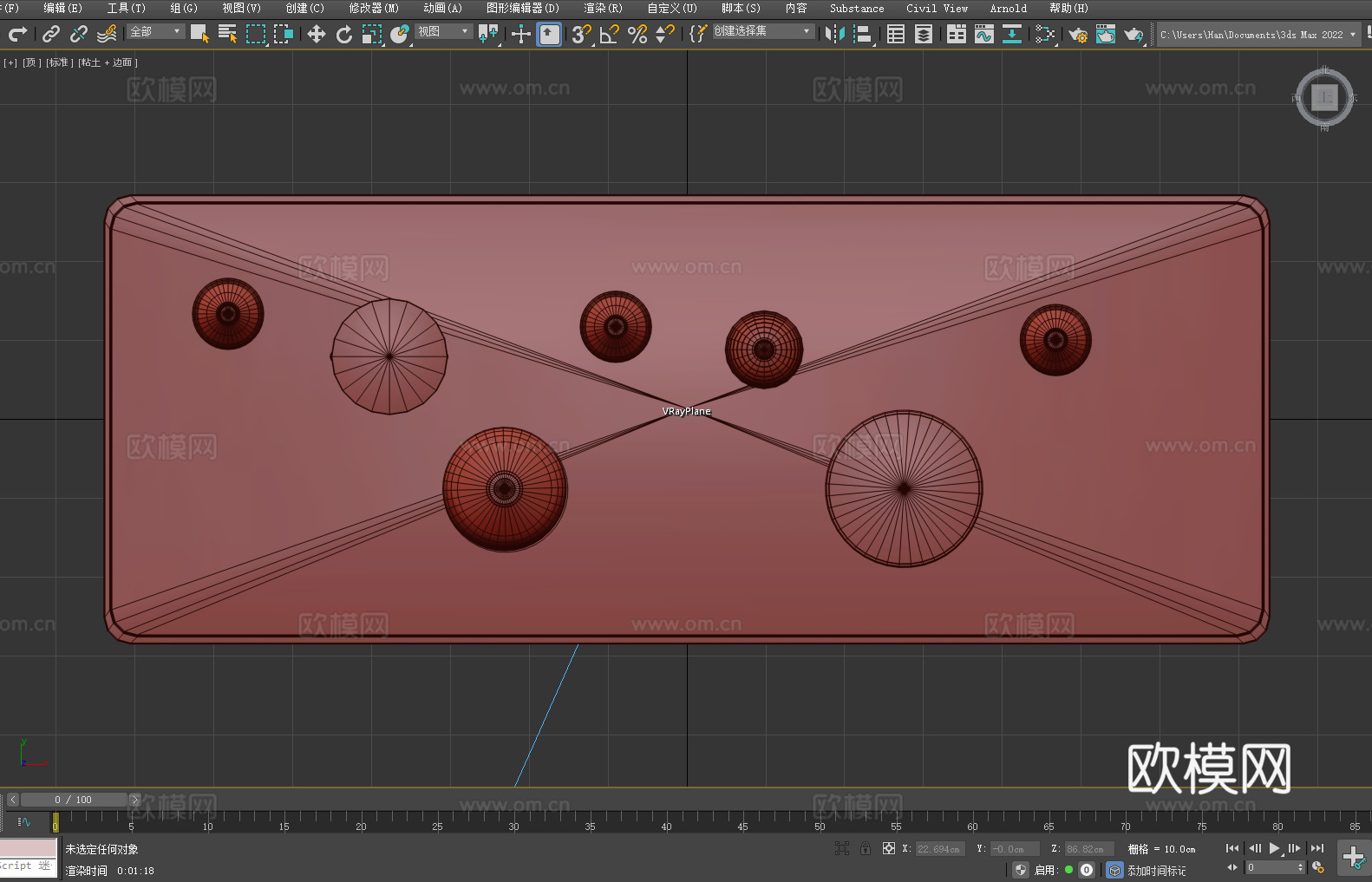Click the [+] viewport label menu

click(x=10, y=62)
